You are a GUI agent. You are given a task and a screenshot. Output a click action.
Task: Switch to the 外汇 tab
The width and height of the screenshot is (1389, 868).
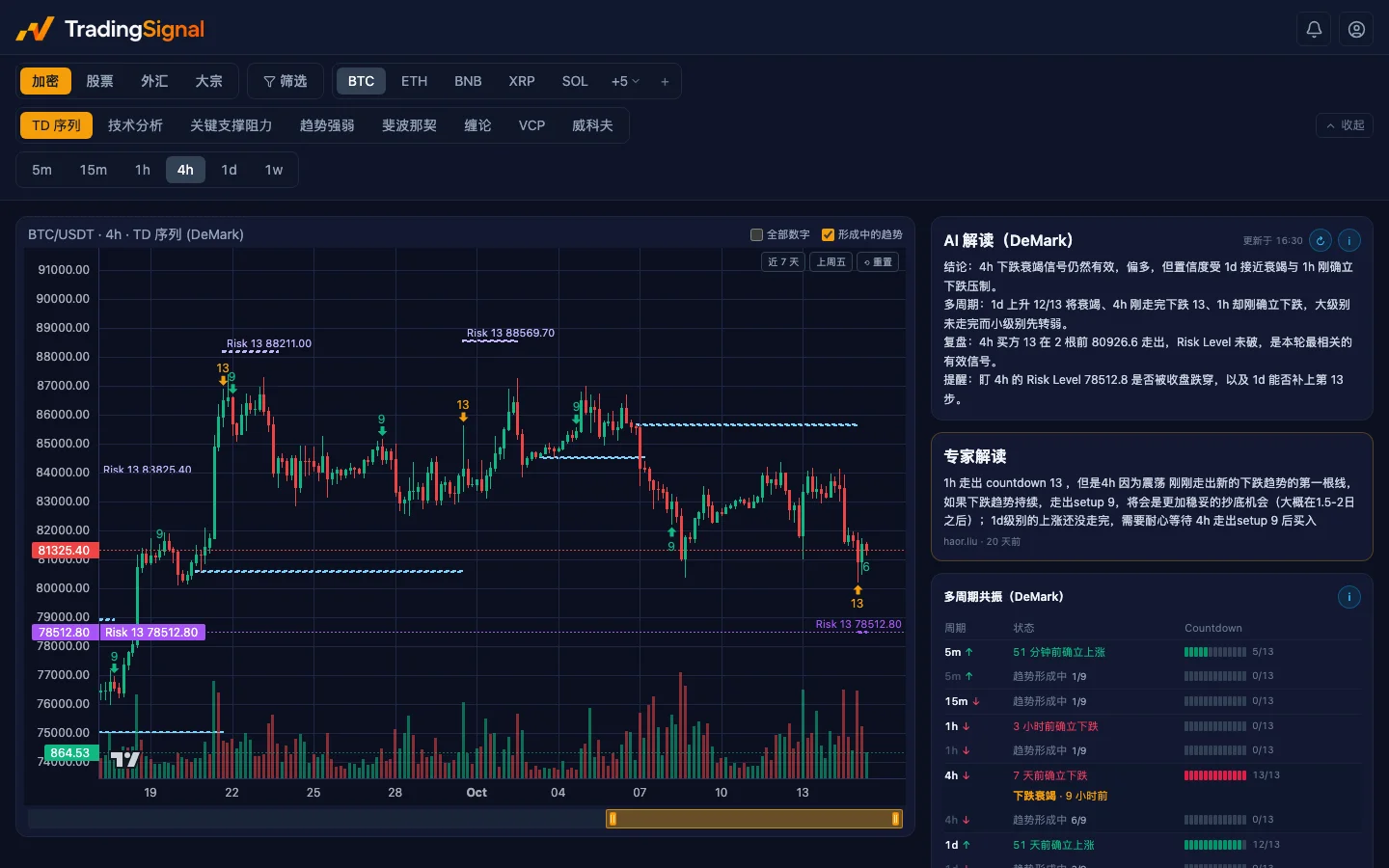click(x=154, y=81)
